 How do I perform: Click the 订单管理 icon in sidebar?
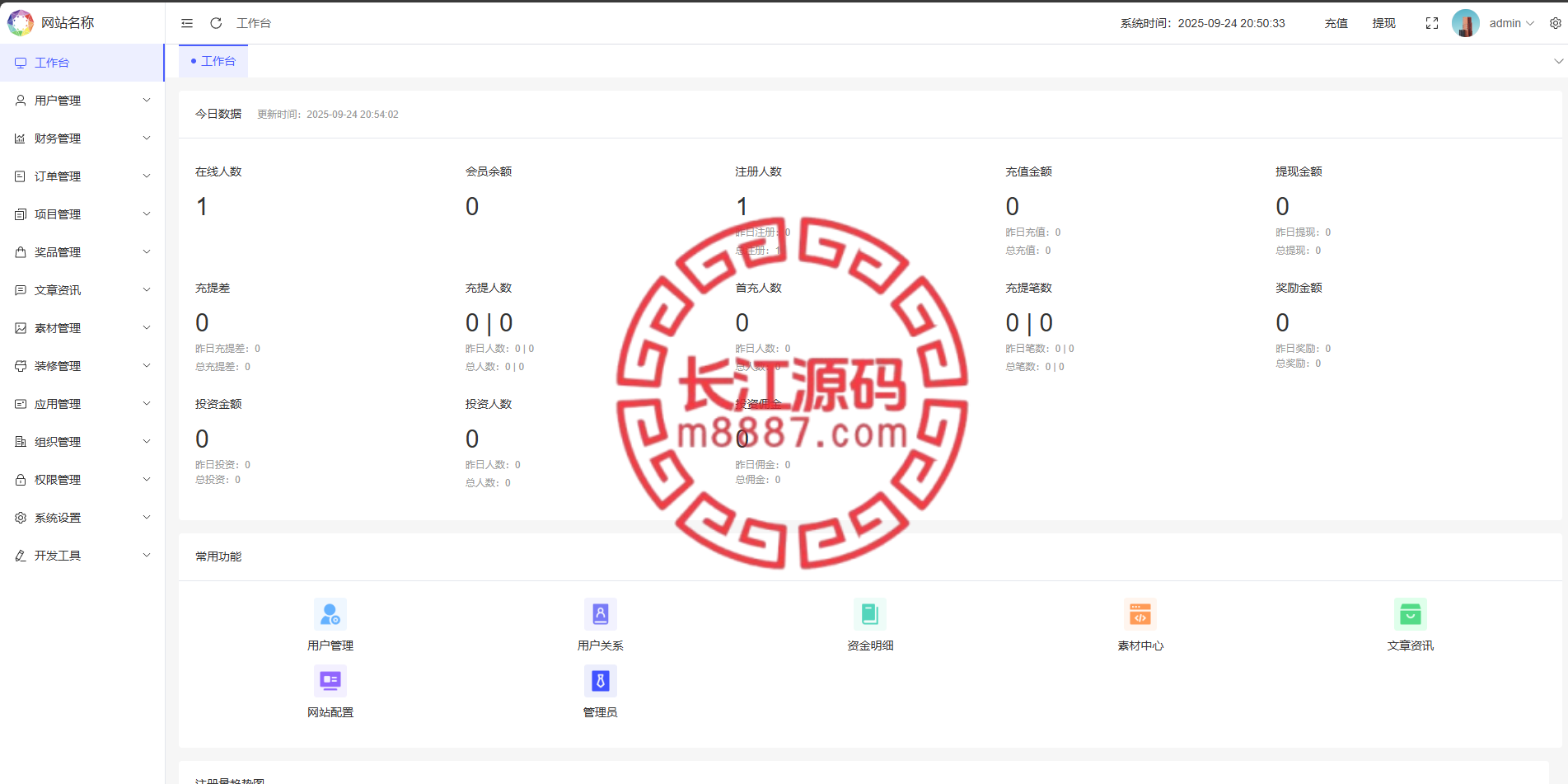21,176
